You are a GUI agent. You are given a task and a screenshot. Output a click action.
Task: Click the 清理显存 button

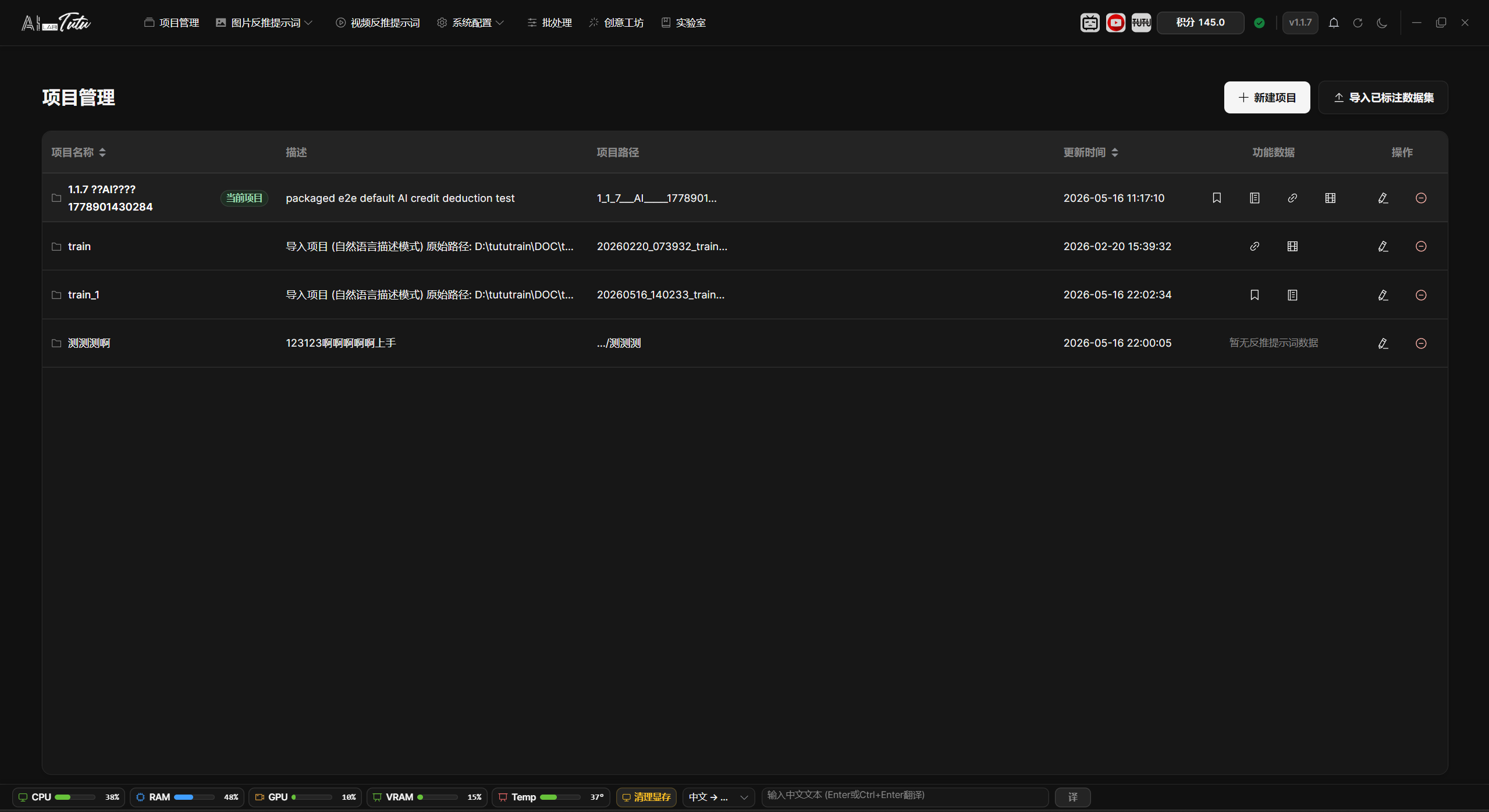(646, 797)
